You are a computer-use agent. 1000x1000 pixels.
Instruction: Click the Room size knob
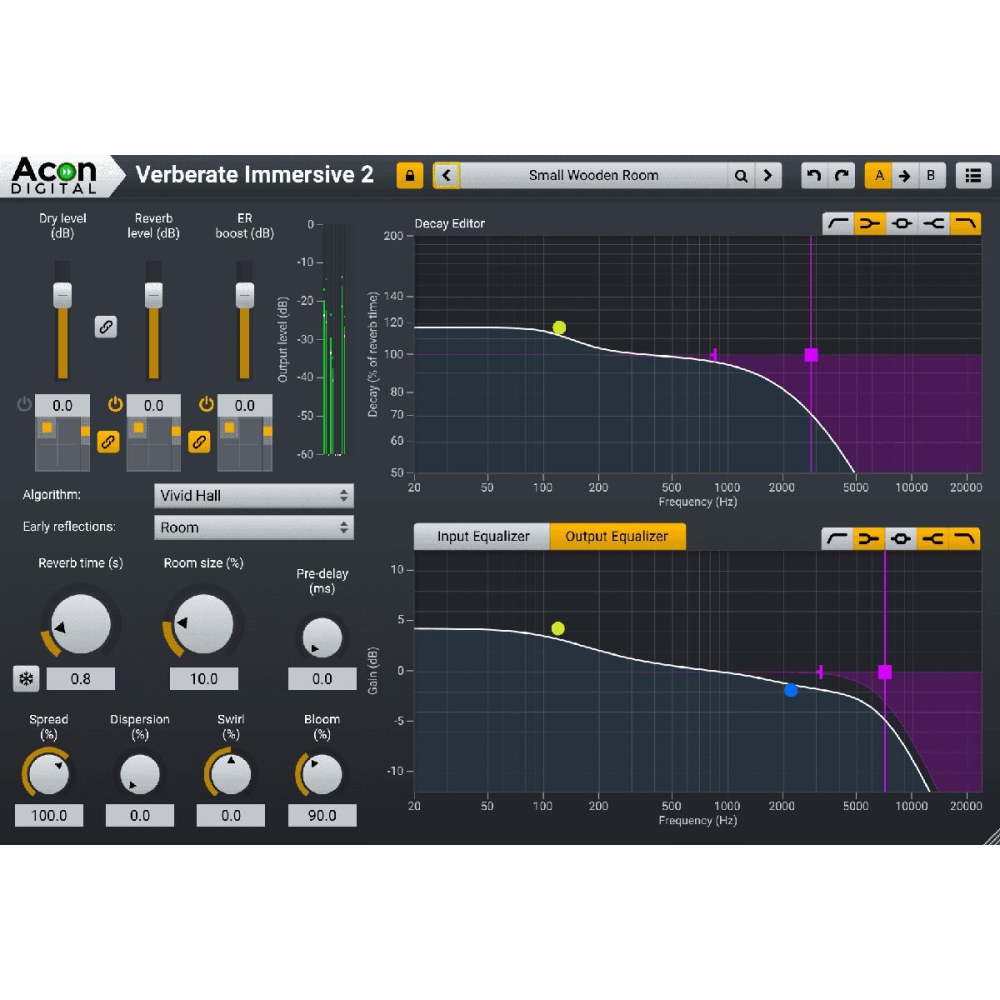click(x=203, y=624)
